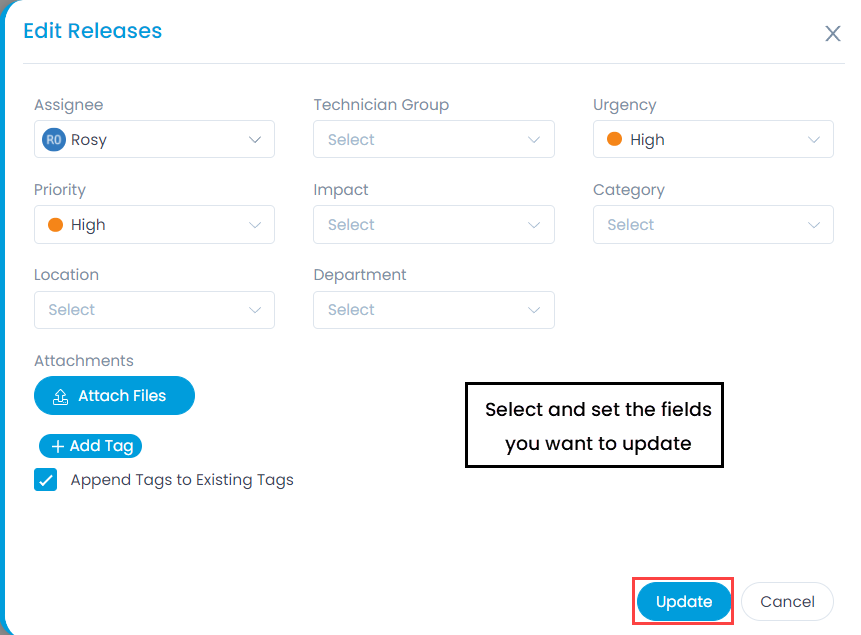Click the upload icon in Attach Files
The width and height of the screenshot is (861, 635).
click(x=60, y=396)
